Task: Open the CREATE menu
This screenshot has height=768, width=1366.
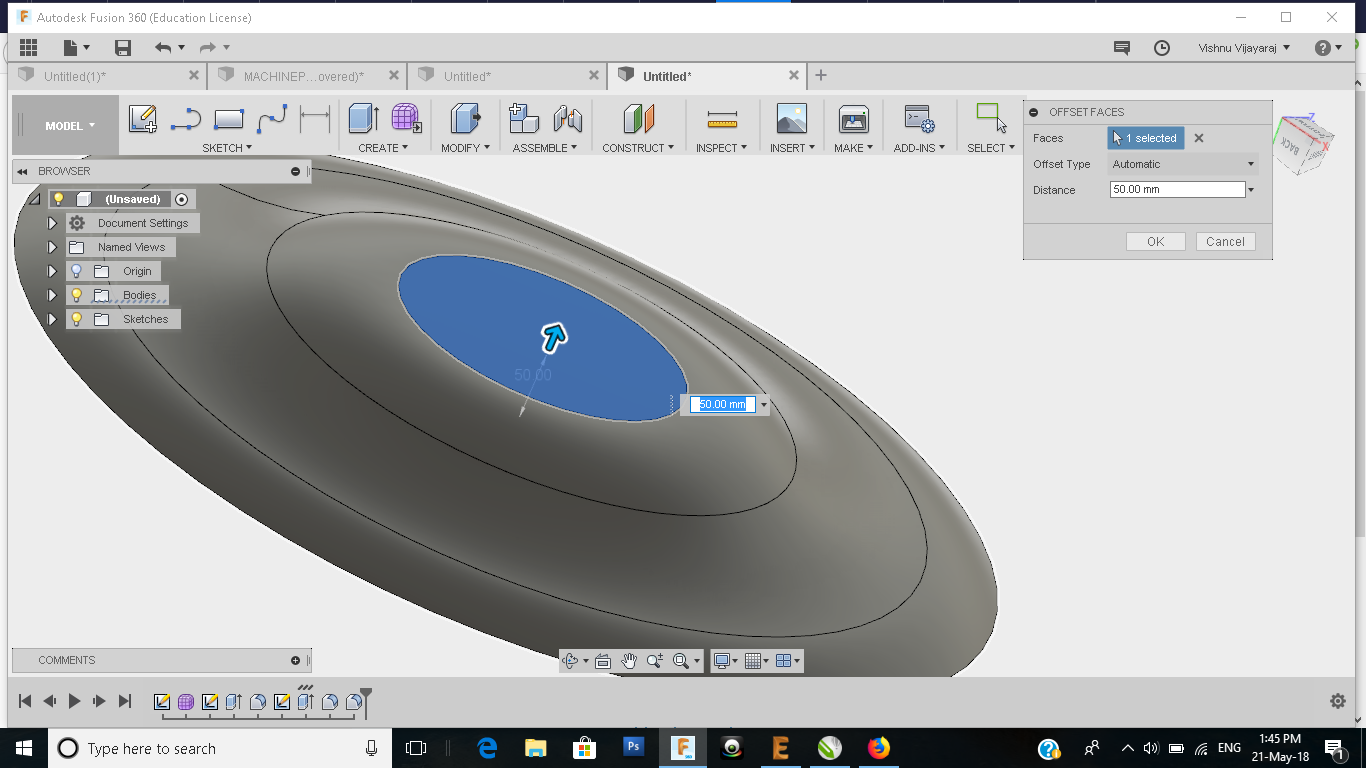Action: (x=383, y=148)
